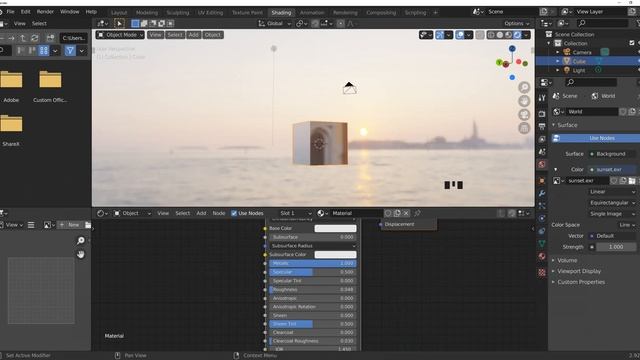Toggle camera view gizmo in viewport
This screenshot has width=640, height=360.
point(524,115)
